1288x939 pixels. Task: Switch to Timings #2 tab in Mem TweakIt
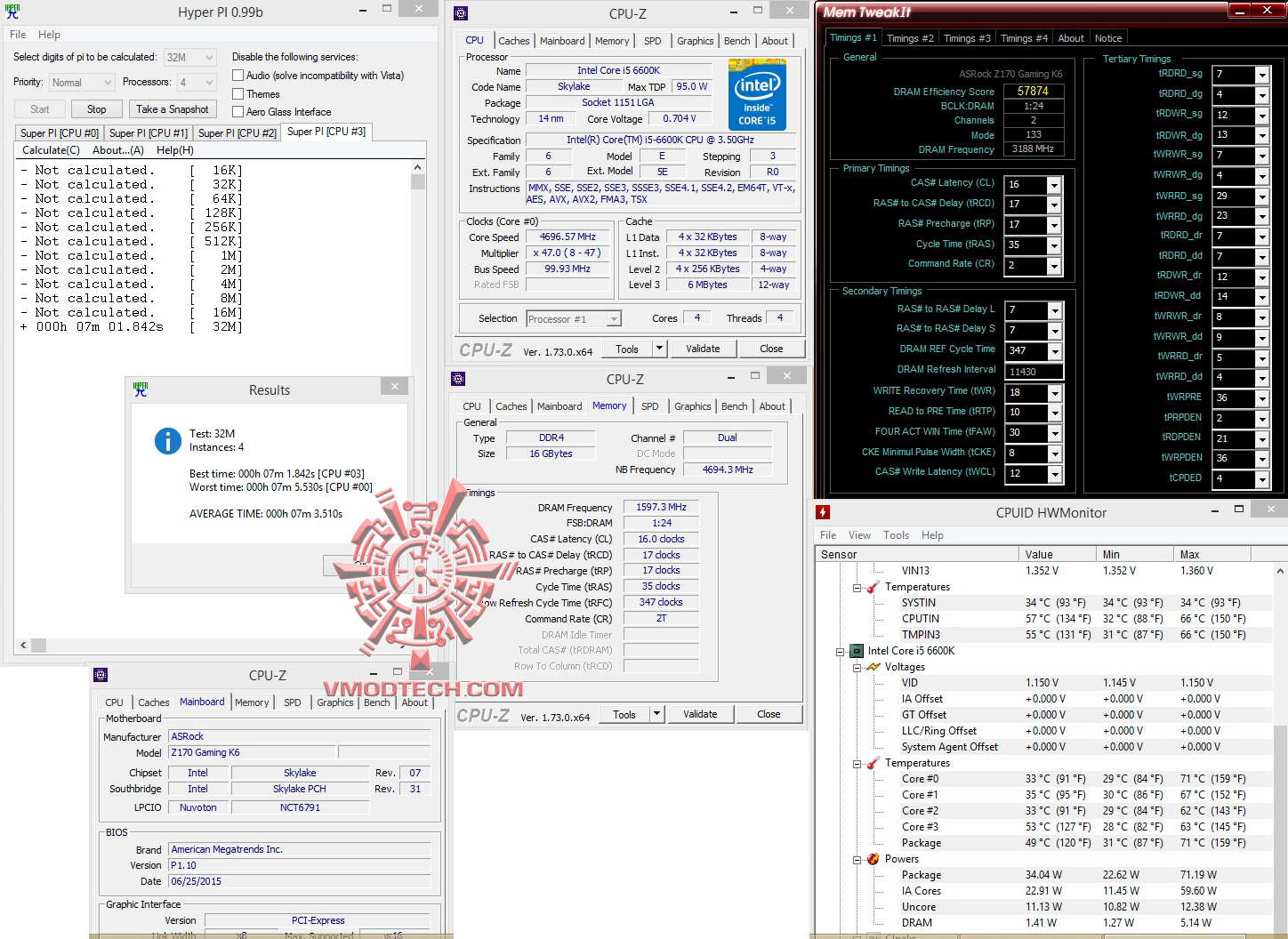coord(910,38)
